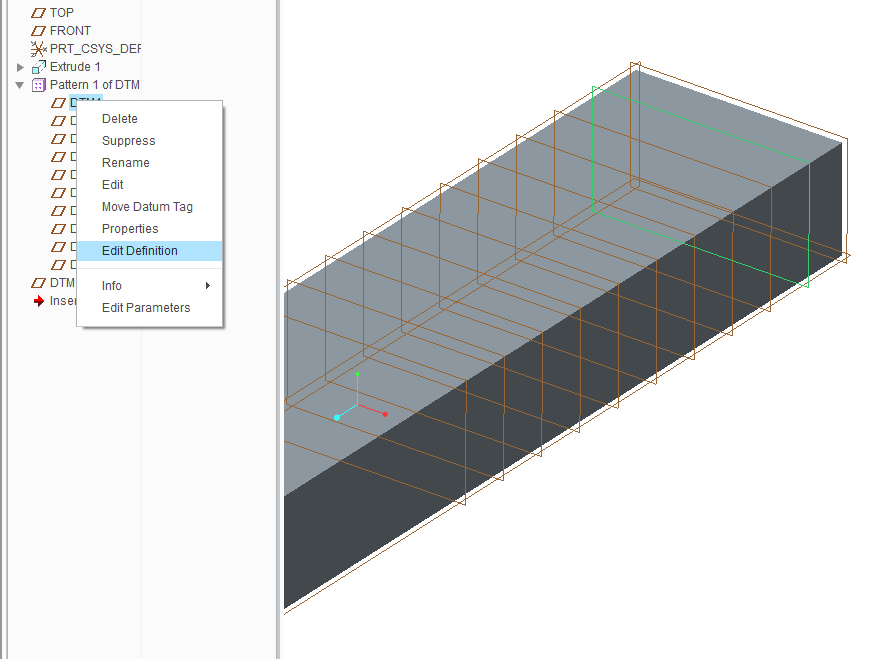
Task: Open the Info submenu arrow
Action: 208,286
